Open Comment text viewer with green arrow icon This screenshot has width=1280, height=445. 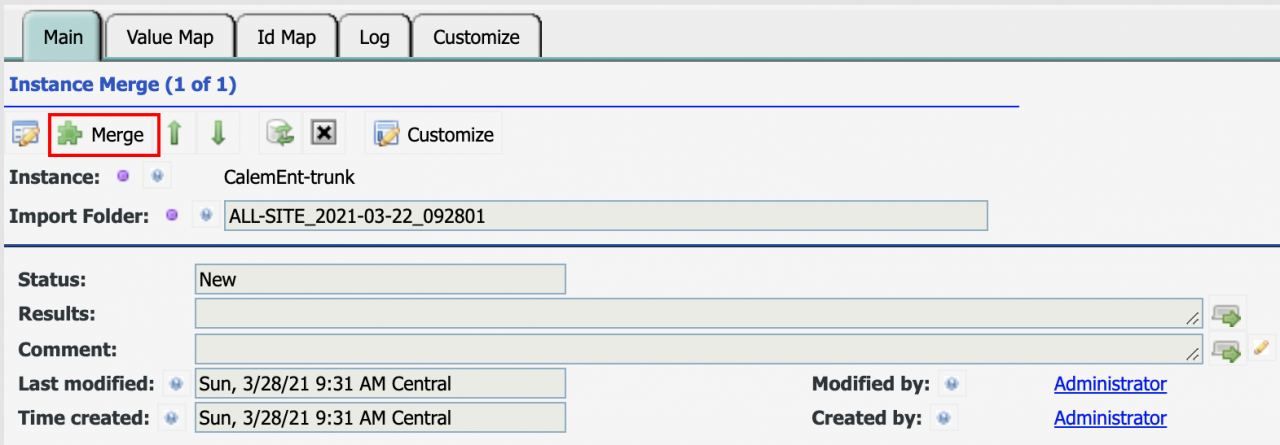(1227, 350)
